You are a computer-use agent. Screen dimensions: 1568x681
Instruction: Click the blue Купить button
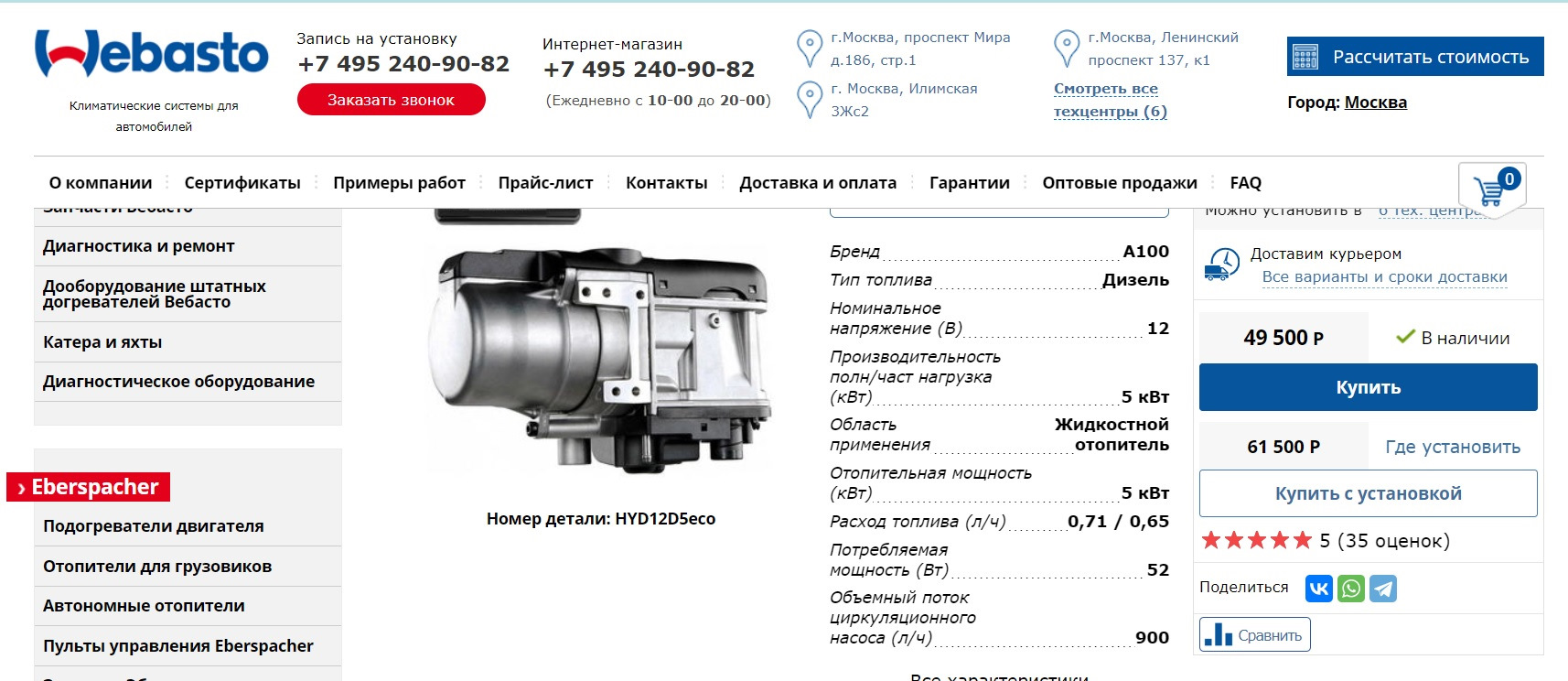point(1368,387)
